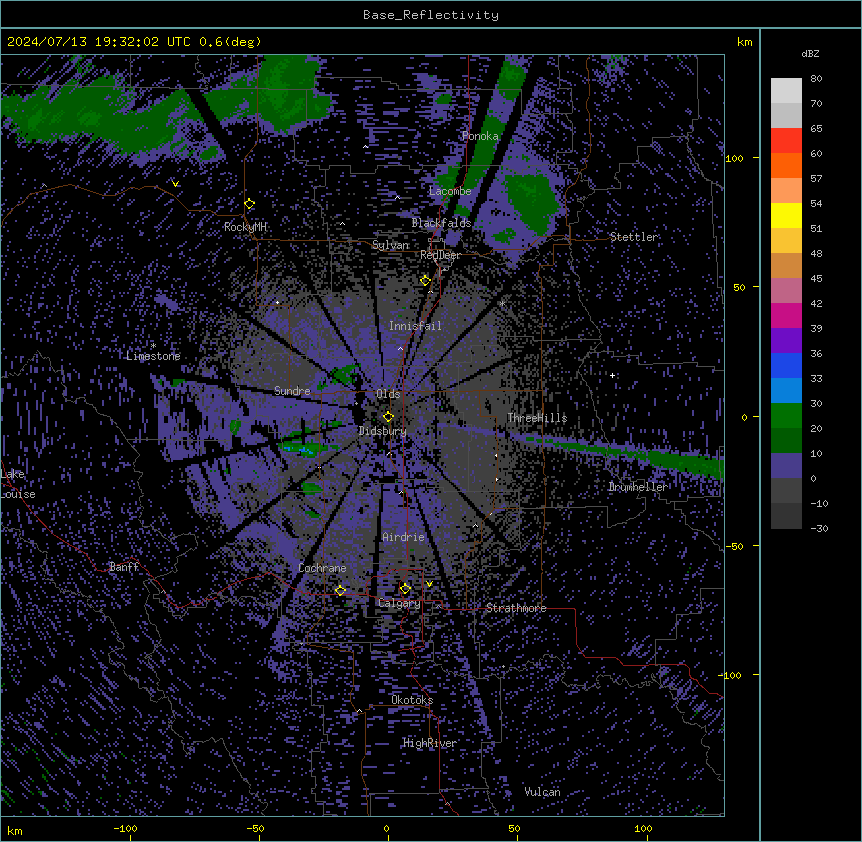This screenshot has height=842, width=862.
Task: Click the ThreeHills label
Action: coord(537,418)
